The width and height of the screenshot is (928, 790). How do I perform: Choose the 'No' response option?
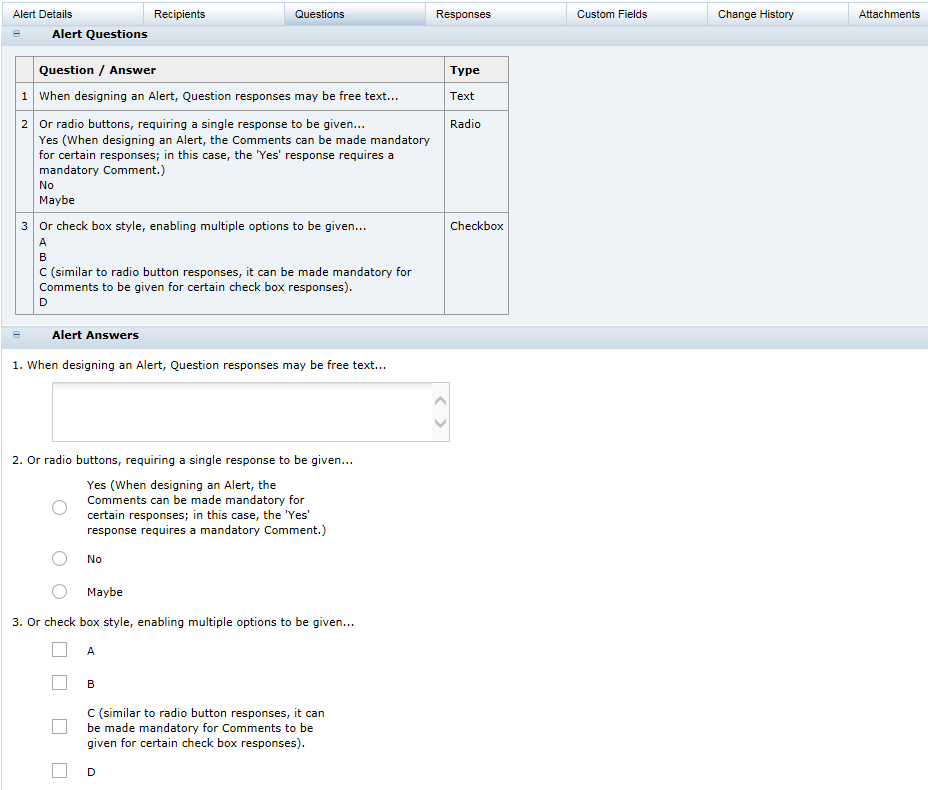point(59,558)
